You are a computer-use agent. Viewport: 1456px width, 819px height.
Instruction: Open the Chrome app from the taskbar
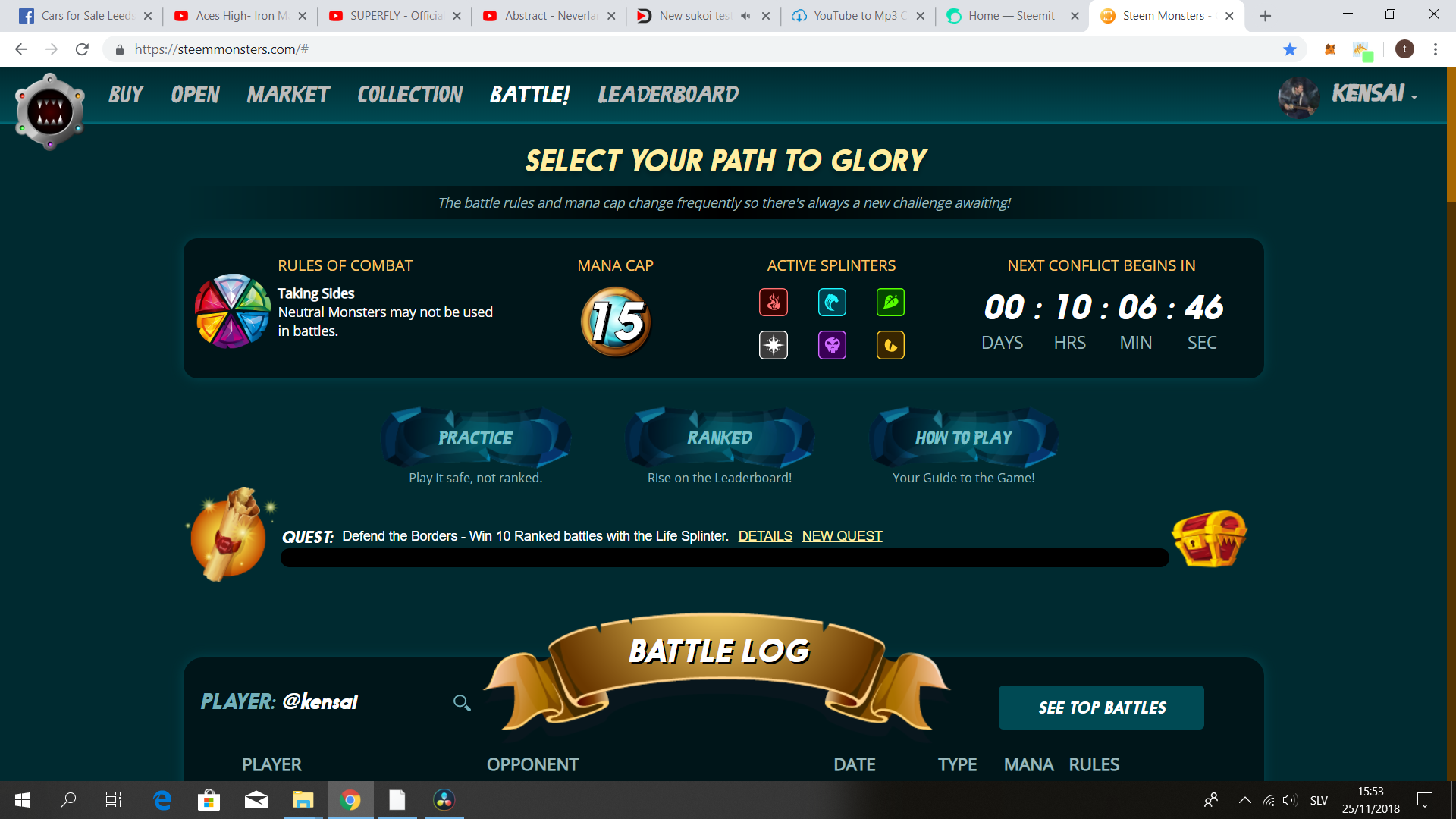point(350,800)
